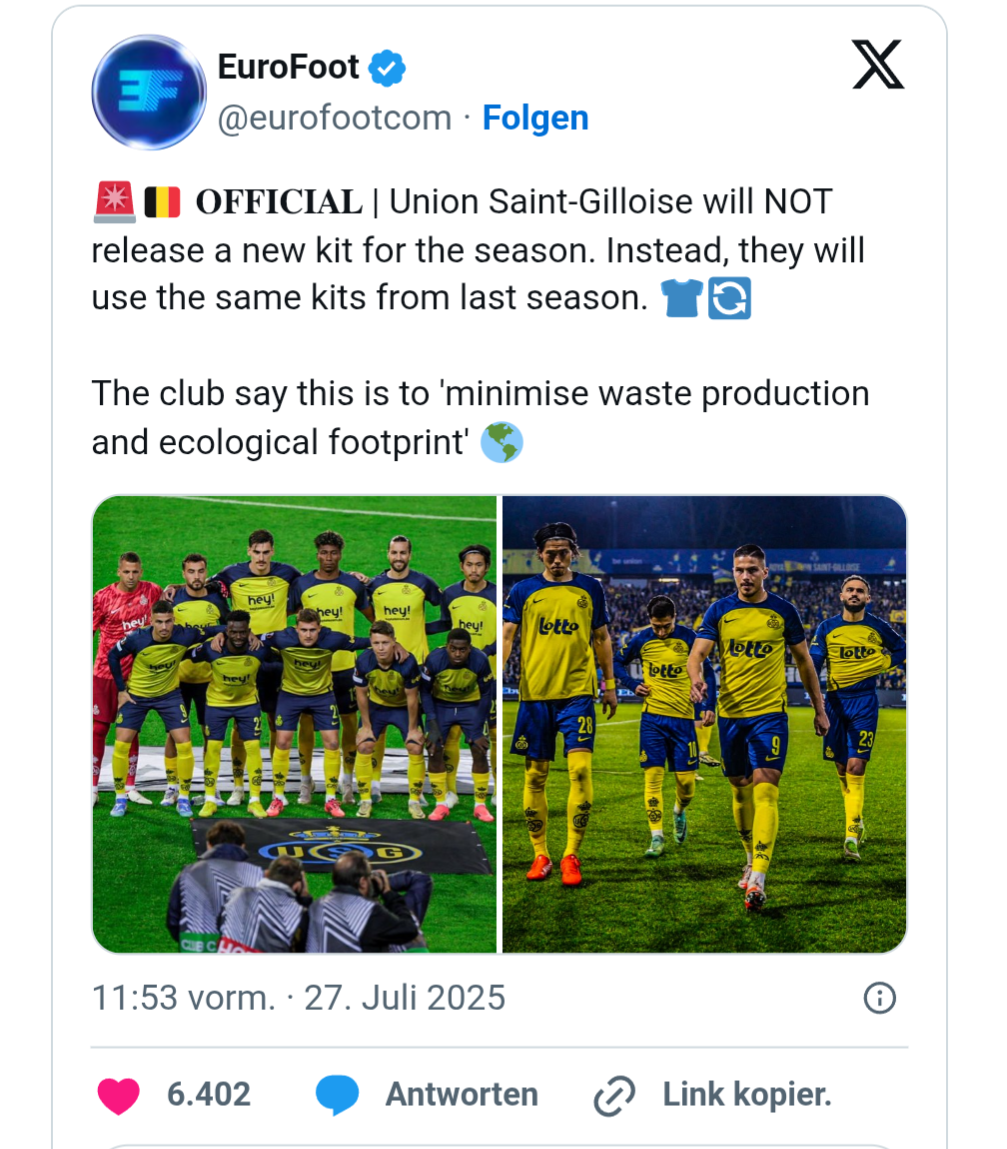The width and height of the screenshot is (1007, 1149).
Task: Click the 6.402 like count
Action: pos(208,1095)
